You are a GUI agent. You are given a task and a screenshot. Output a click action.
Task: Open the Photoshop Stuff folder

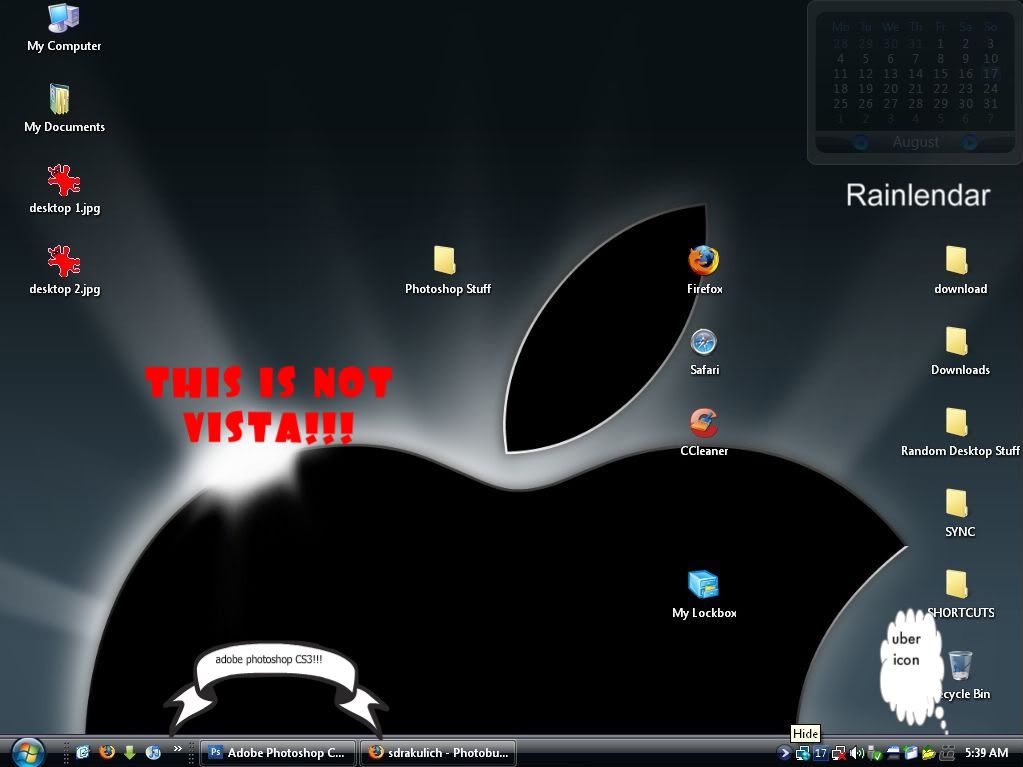(448, 271)
